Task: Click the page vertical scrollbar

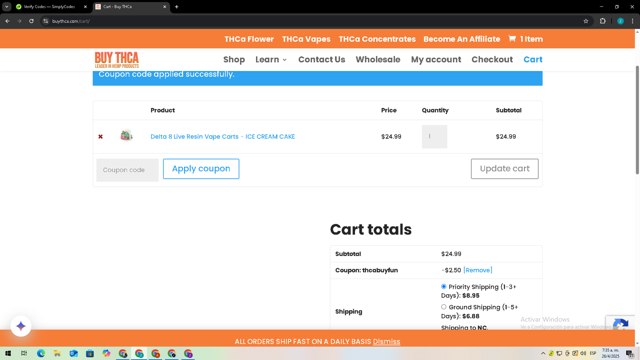Action: click(x=637, y=120)
